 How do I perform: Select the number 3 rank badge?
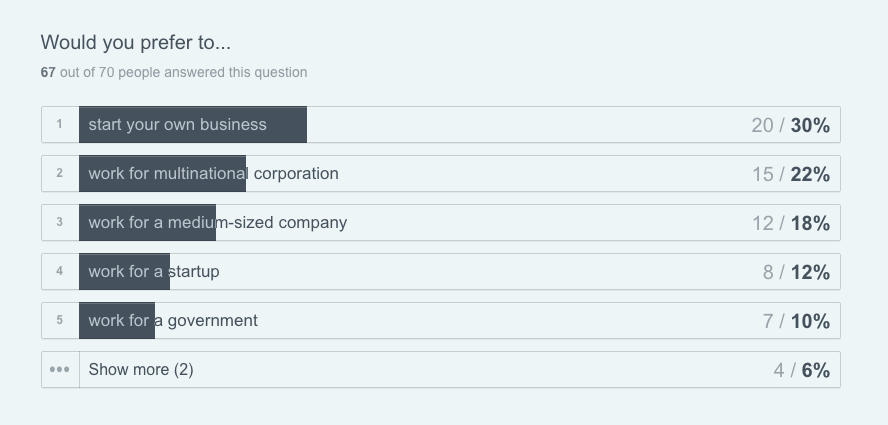point(60,223)
